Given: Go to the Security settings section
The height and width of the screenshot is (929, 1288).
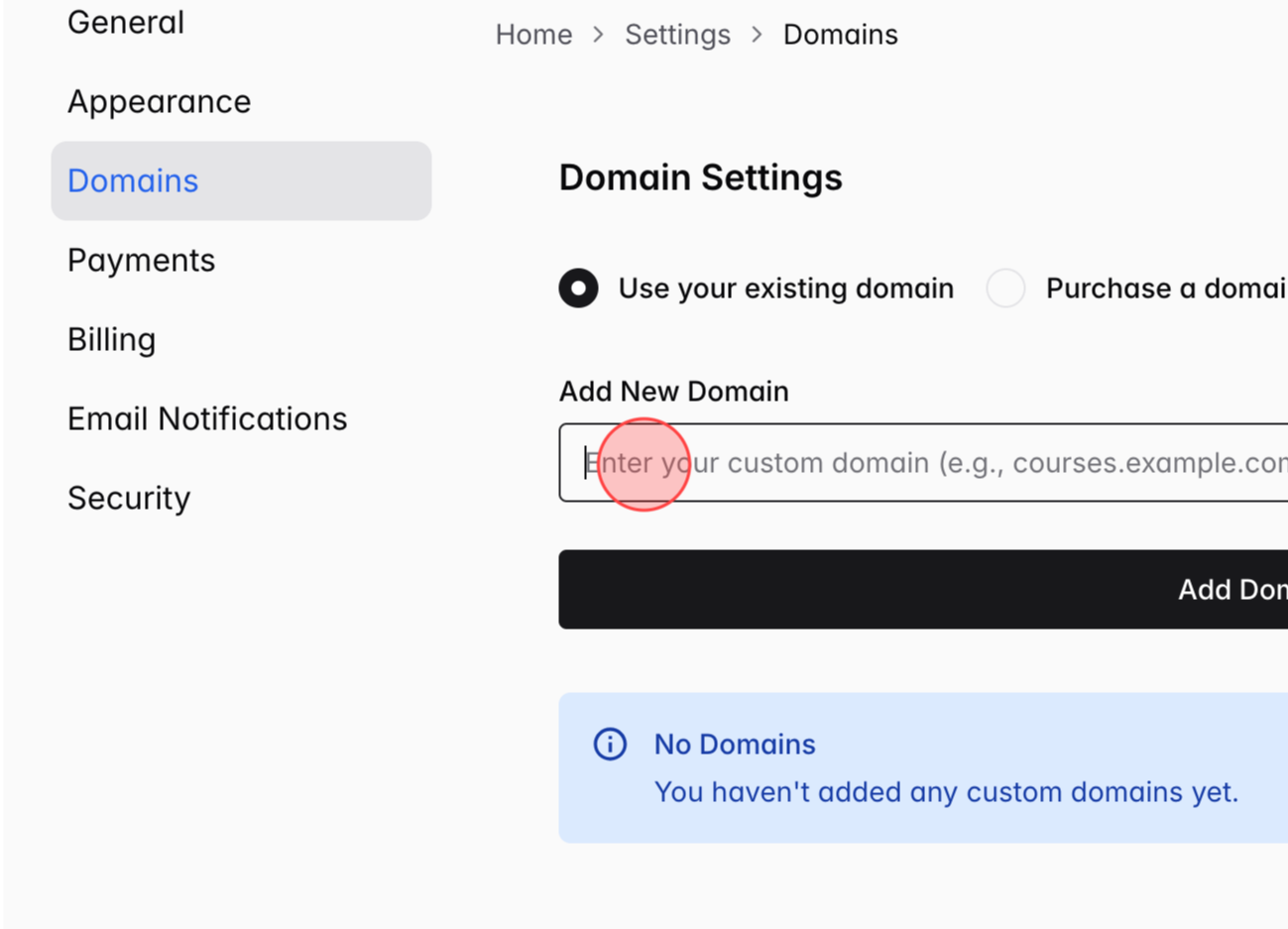Looking at the screenshot, I should tap(128, 498).
